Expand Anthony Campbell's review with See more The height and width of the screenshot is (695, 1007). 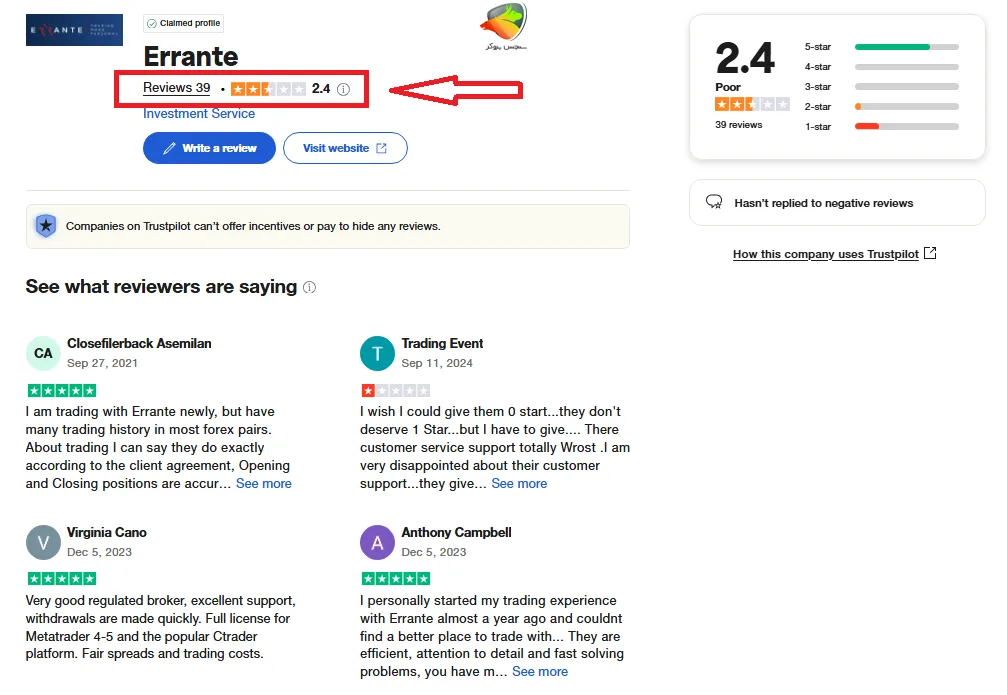click(540, 672)
